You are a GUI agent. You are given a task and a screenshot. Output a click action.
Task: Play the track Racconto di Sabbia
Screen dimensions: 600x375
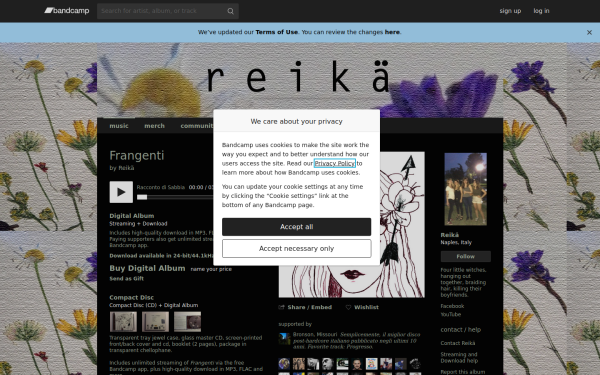(121, 192)
